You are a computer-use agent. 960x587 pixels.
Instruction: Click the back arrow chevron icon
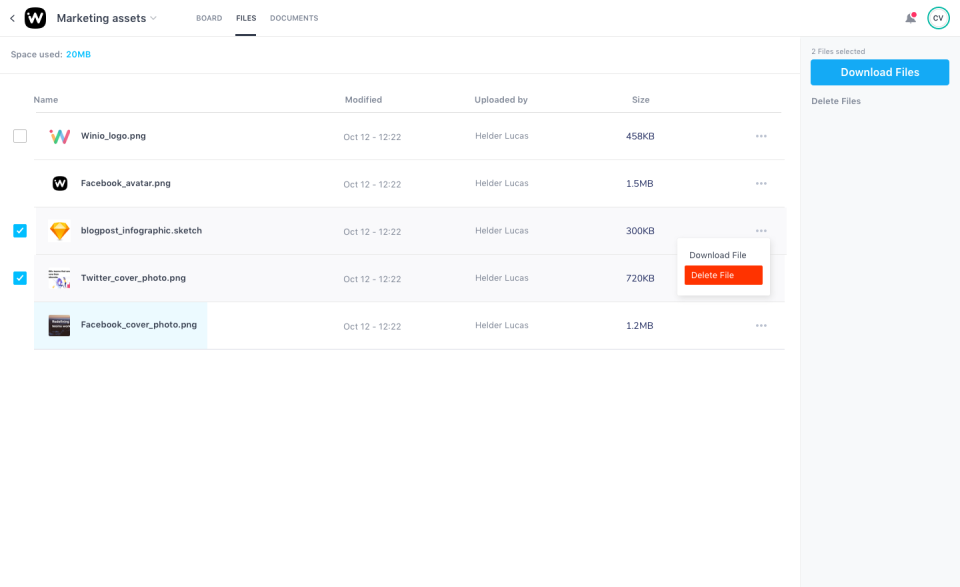coord(11,17)
